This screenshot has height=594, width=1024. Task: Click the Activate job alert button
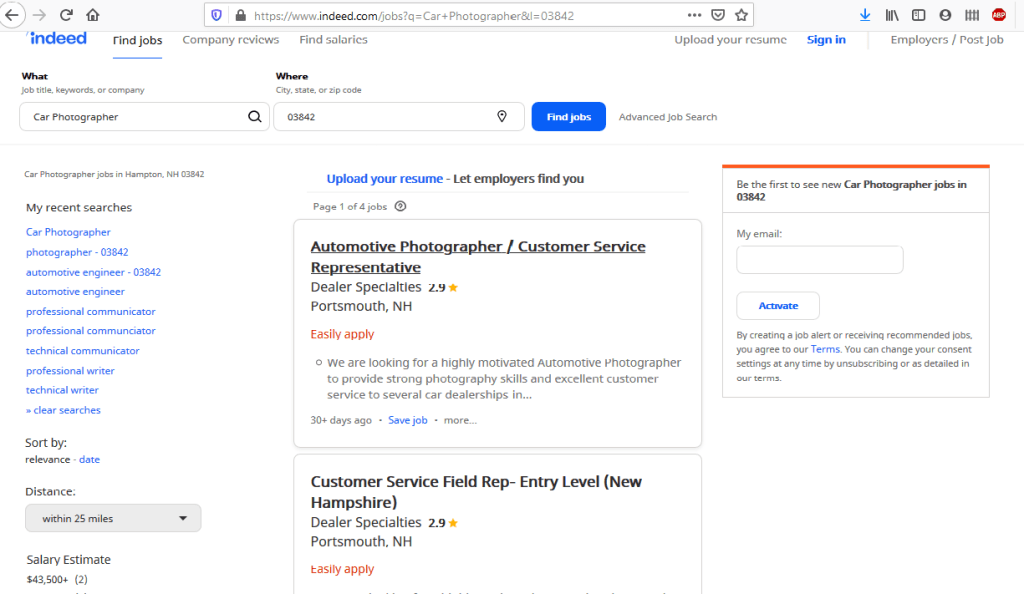778,306
